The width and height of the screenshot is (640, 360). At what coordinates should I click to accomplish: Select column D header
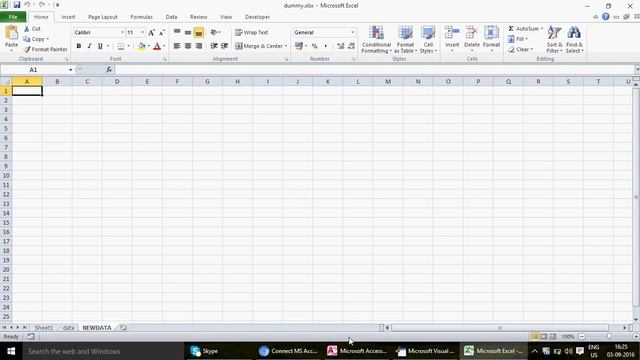(117, 82)
